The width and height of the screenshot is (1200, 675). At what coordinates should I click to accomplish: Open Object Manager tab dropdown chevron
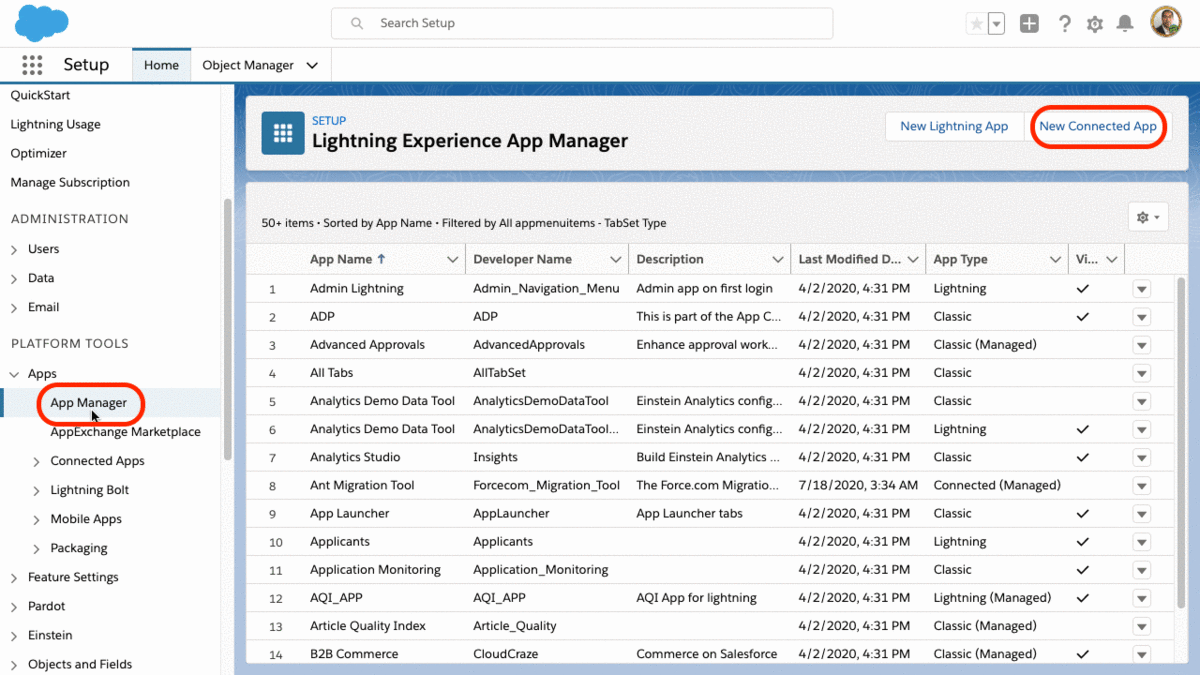tap(312, 65)
